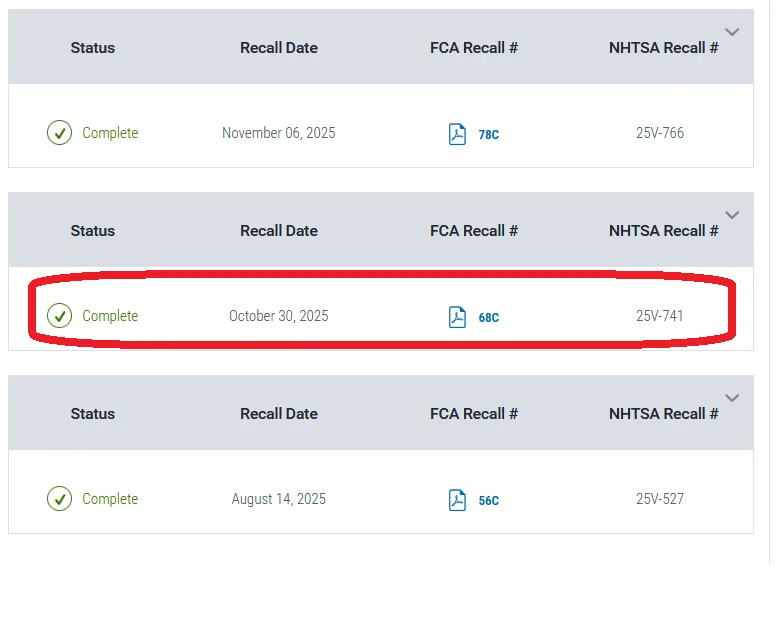Click the October 30, 2025 recall date
Screen dimensions: 784x628
coord(278,316)
